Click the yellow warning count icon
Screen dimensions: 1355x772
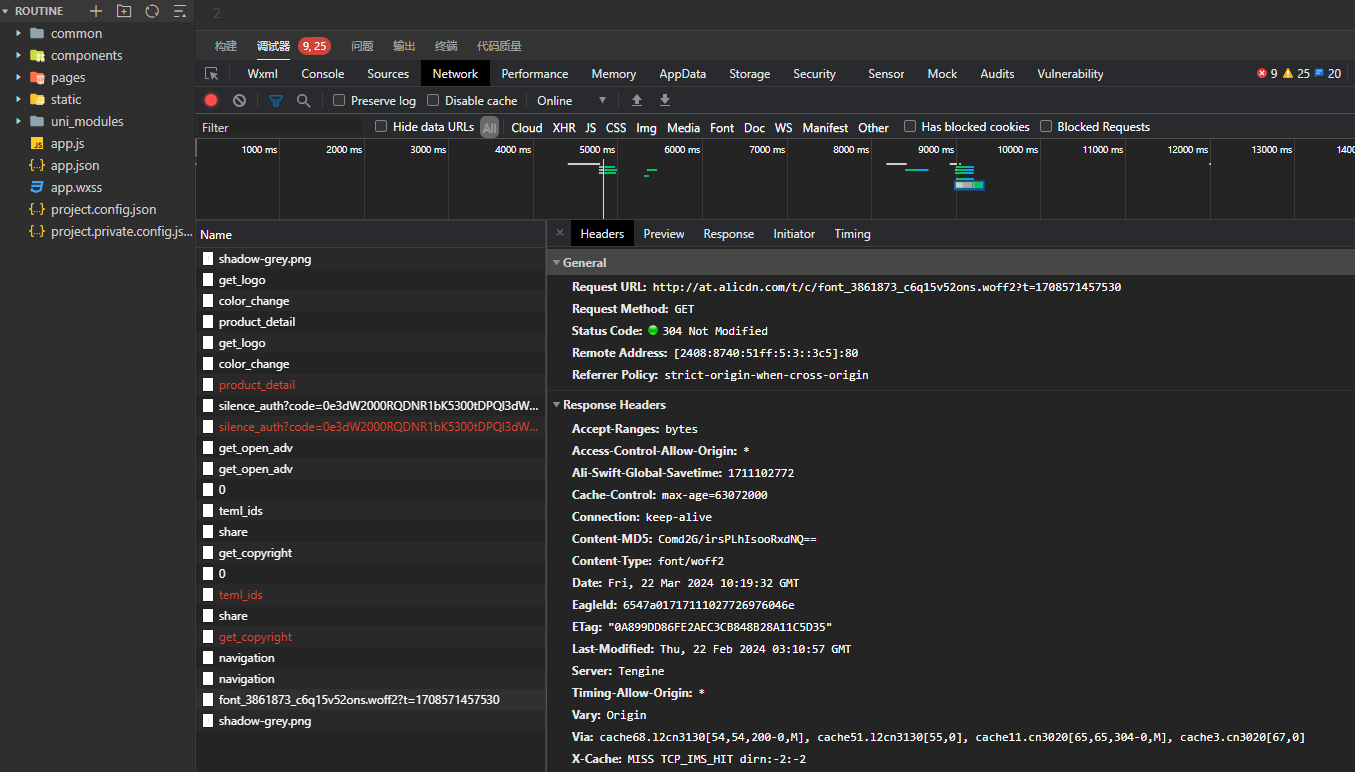point(1288,73)
